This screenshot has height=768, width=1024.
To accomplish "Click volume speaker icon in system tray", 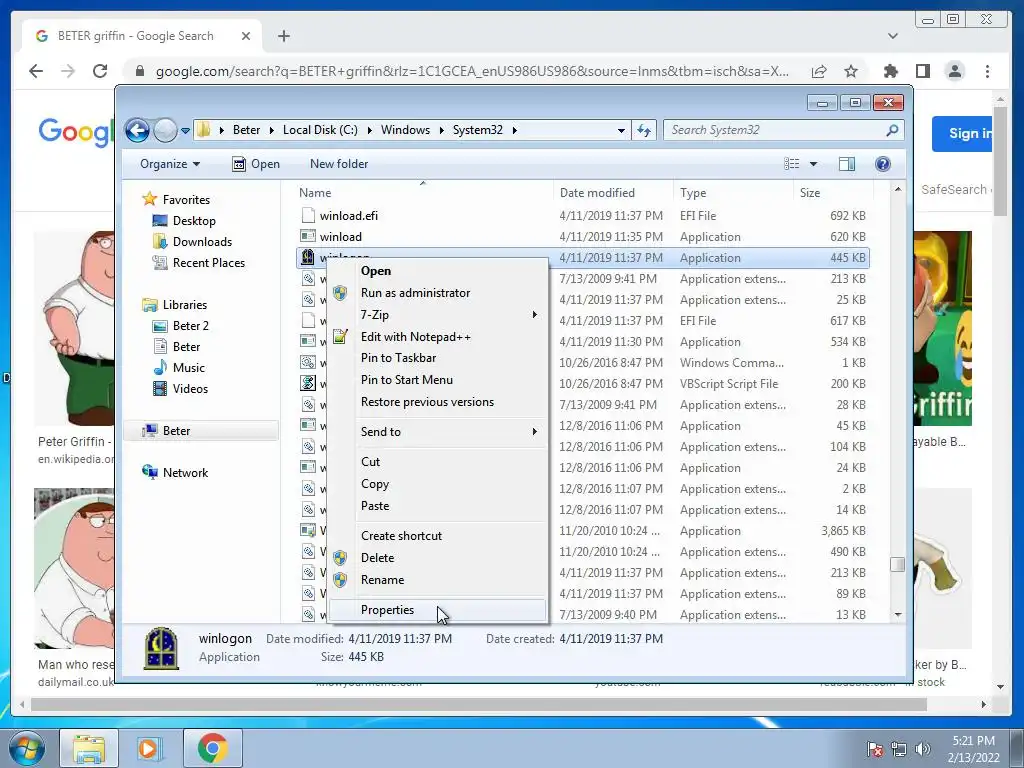I will [923, 748].
